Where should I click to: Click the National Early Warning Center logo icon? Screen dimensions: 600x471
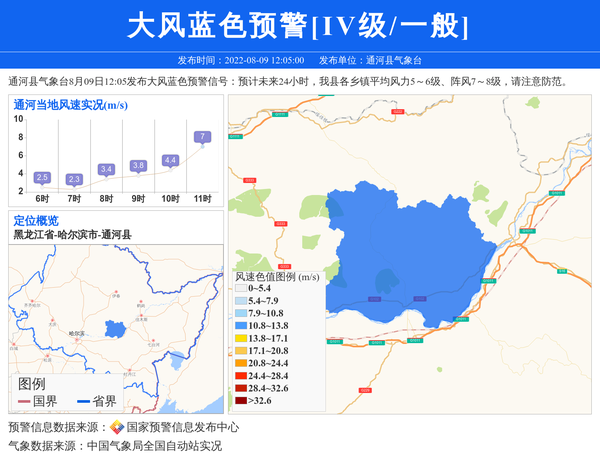[117, 428]
